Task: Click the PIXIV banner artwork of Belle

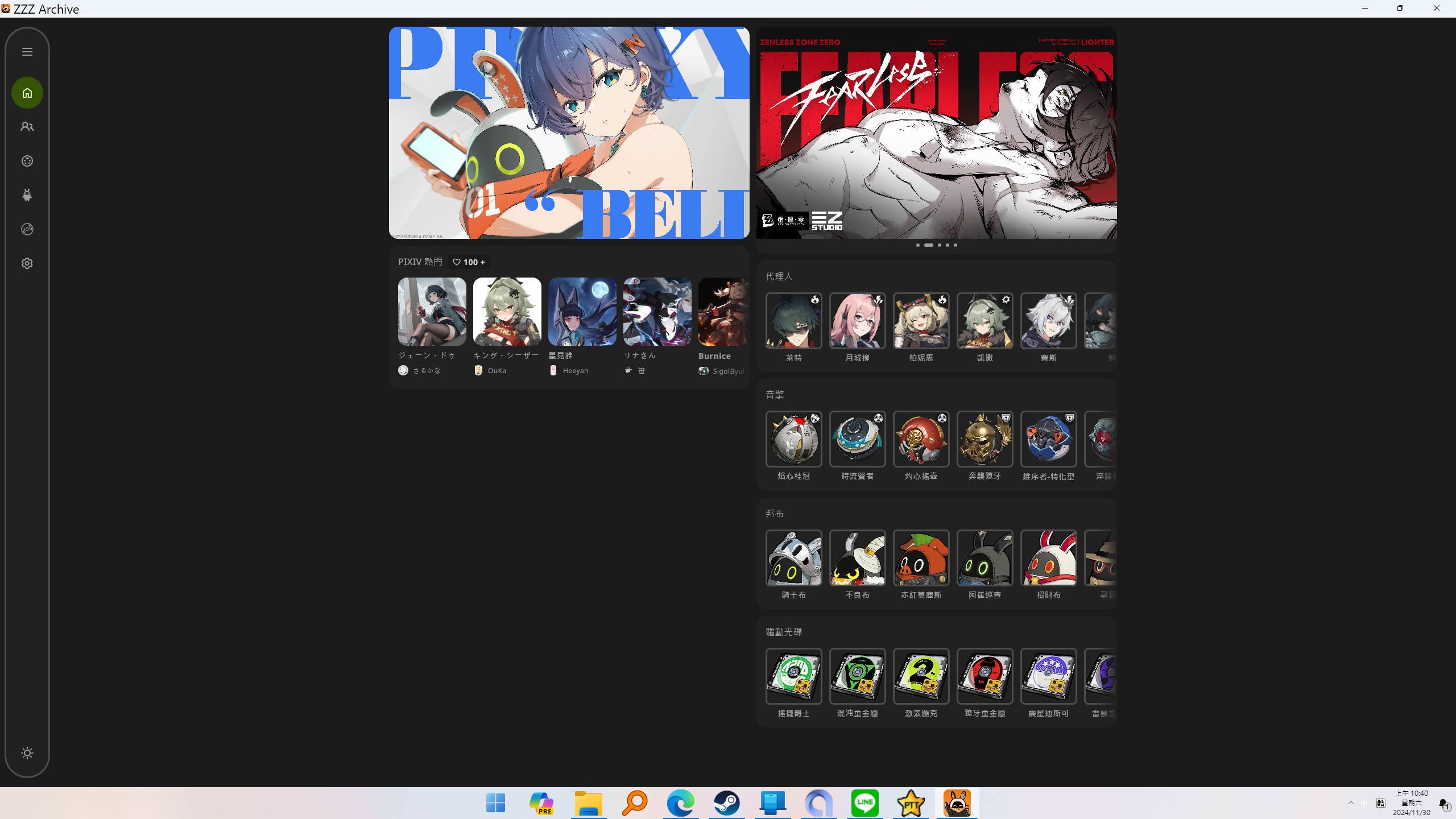Action: (x=569, y=133)
